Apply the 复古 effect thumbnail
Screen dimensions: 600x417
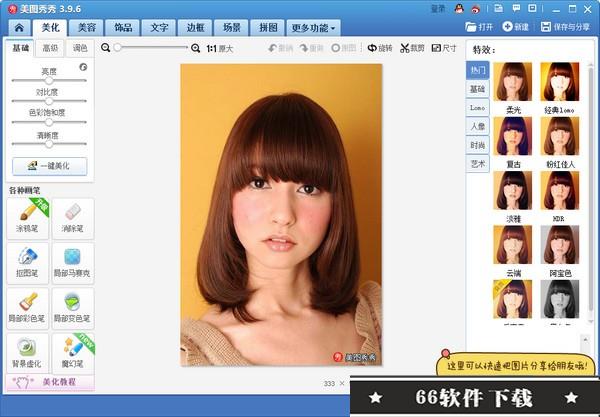(513, 136)
